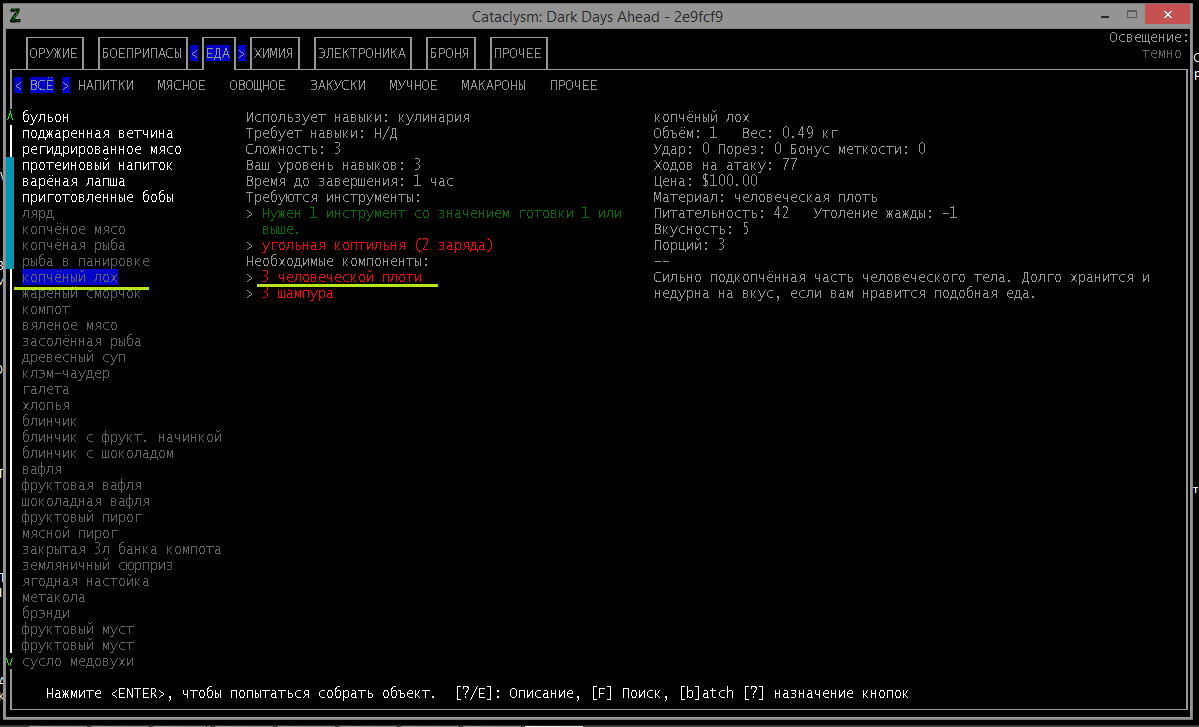Choose копчёное мясо recipe
The image size is (1199, 727).
[x=73, y=229]
